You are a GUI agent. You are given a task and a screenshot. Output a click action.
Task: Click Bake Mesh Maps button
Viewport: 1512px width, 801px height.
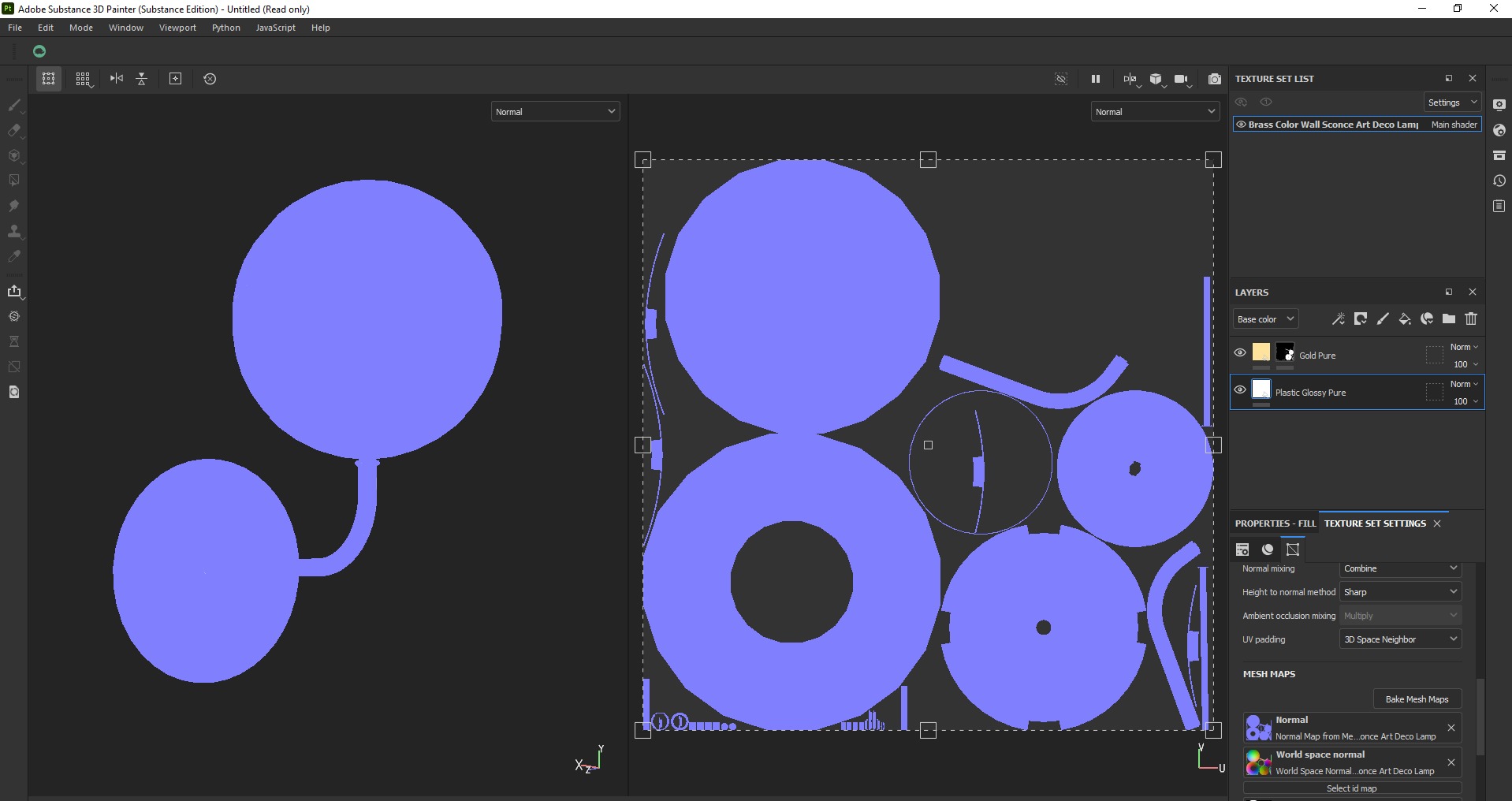pos(1417,699)
